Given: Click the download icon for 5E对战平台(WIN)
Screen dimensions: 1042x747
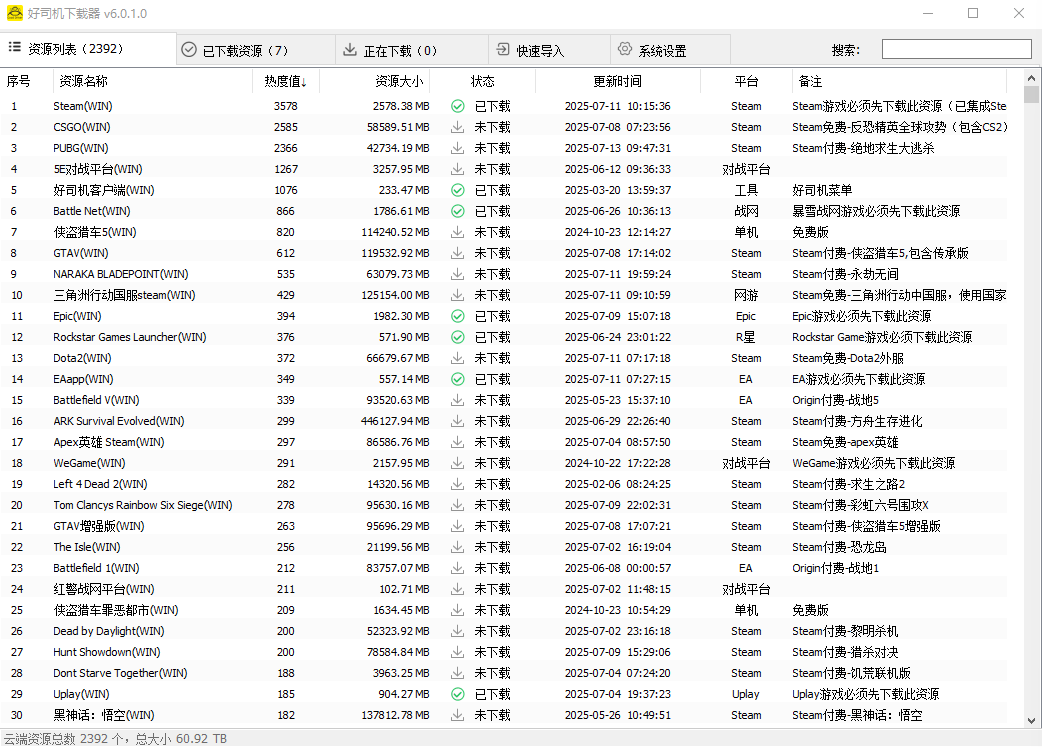Looking at the screenshot, I should coord(457,169).
